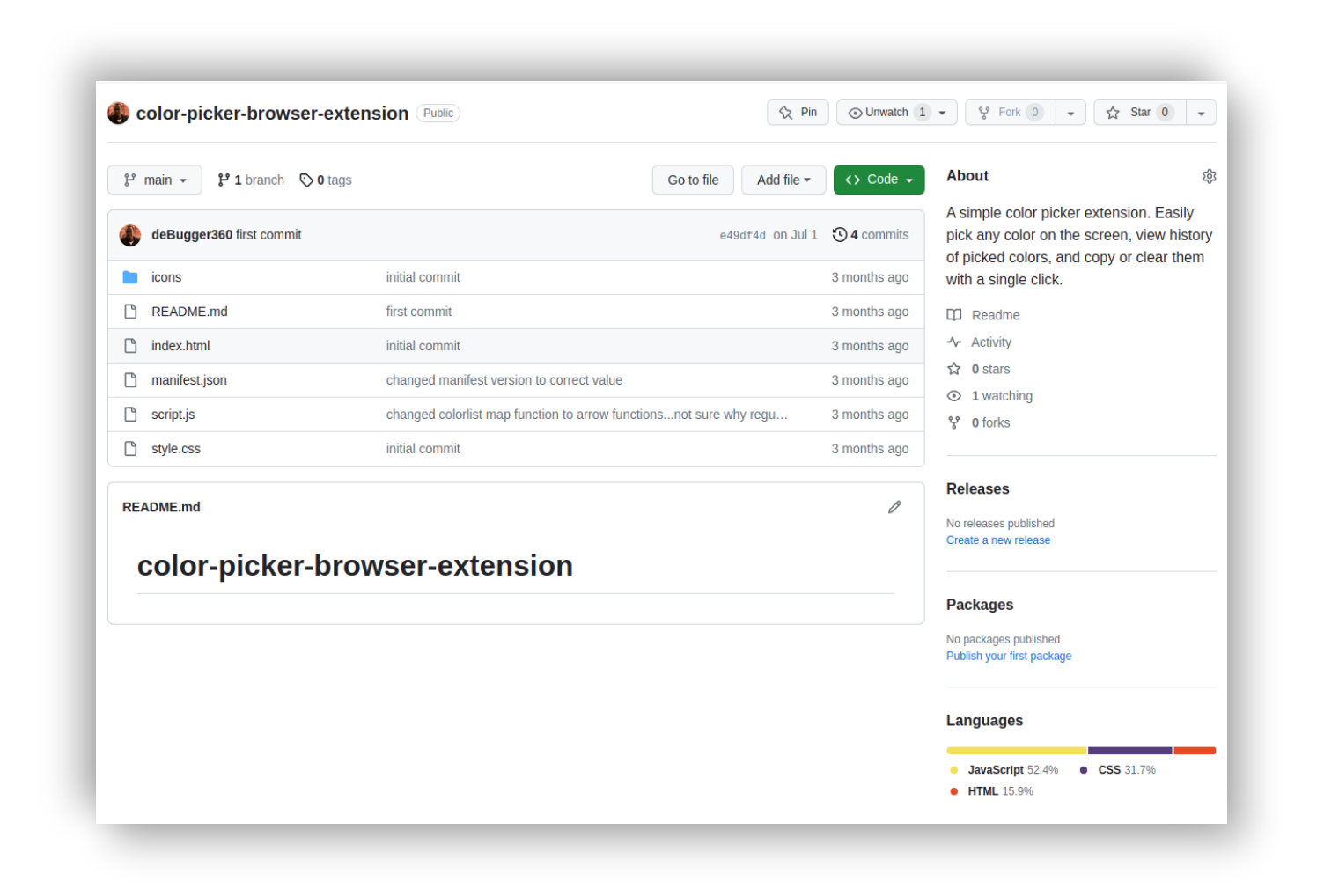The image size is (1324, 896).
Task: Open the Readme link in About
Action: (995, 315)
